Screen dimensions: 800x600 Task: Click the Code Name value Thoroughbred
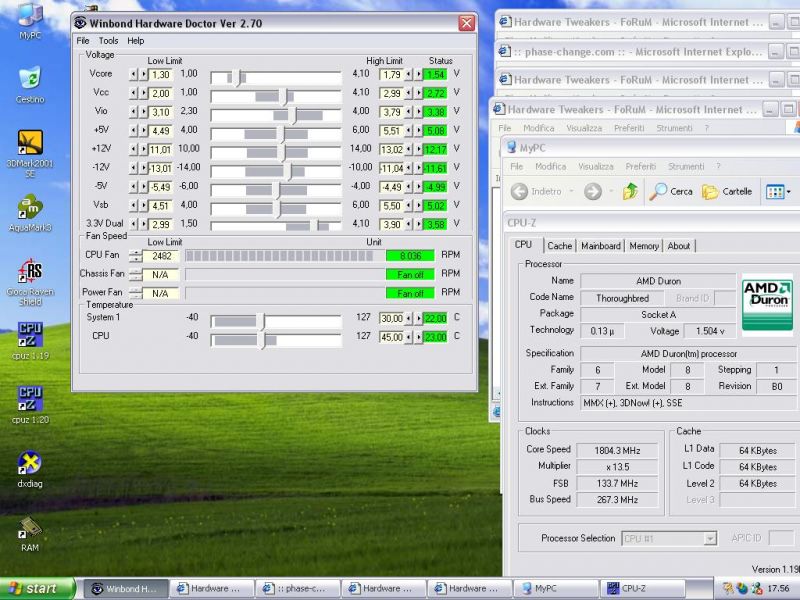click(622, 298)
